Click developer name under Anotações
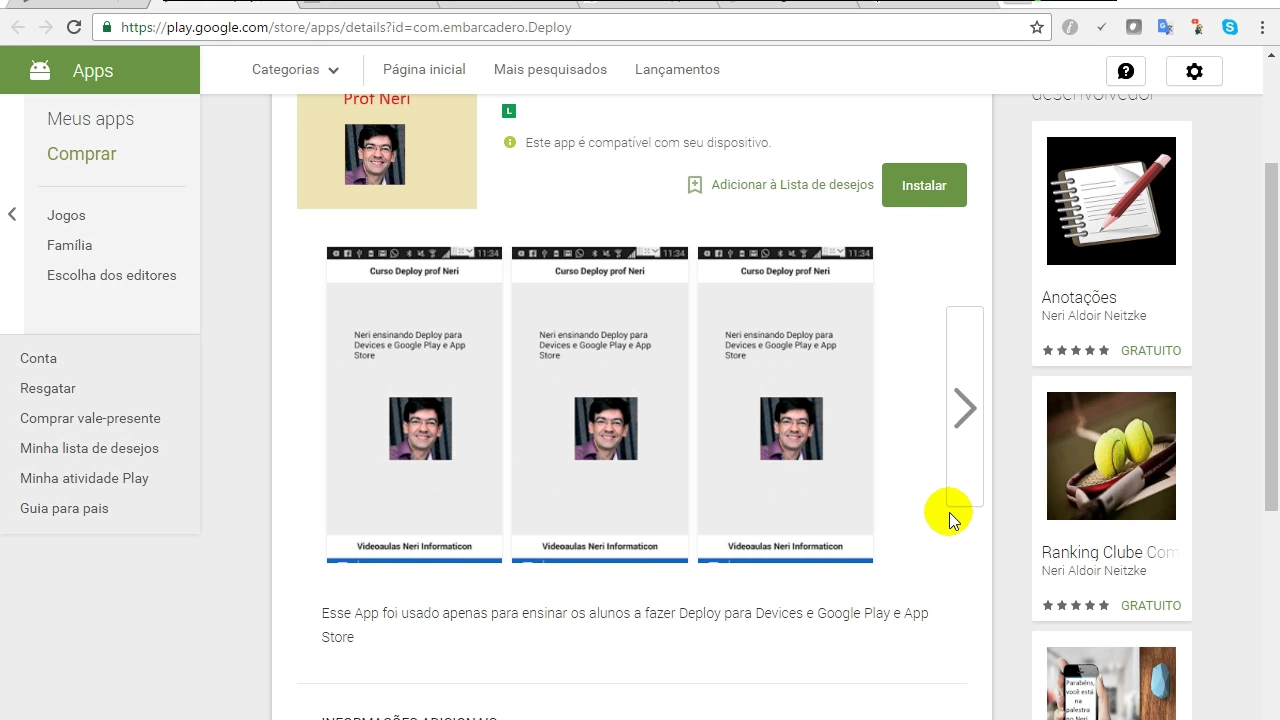Screen dimensions: 1280x720 click(x=1094, y=316)
